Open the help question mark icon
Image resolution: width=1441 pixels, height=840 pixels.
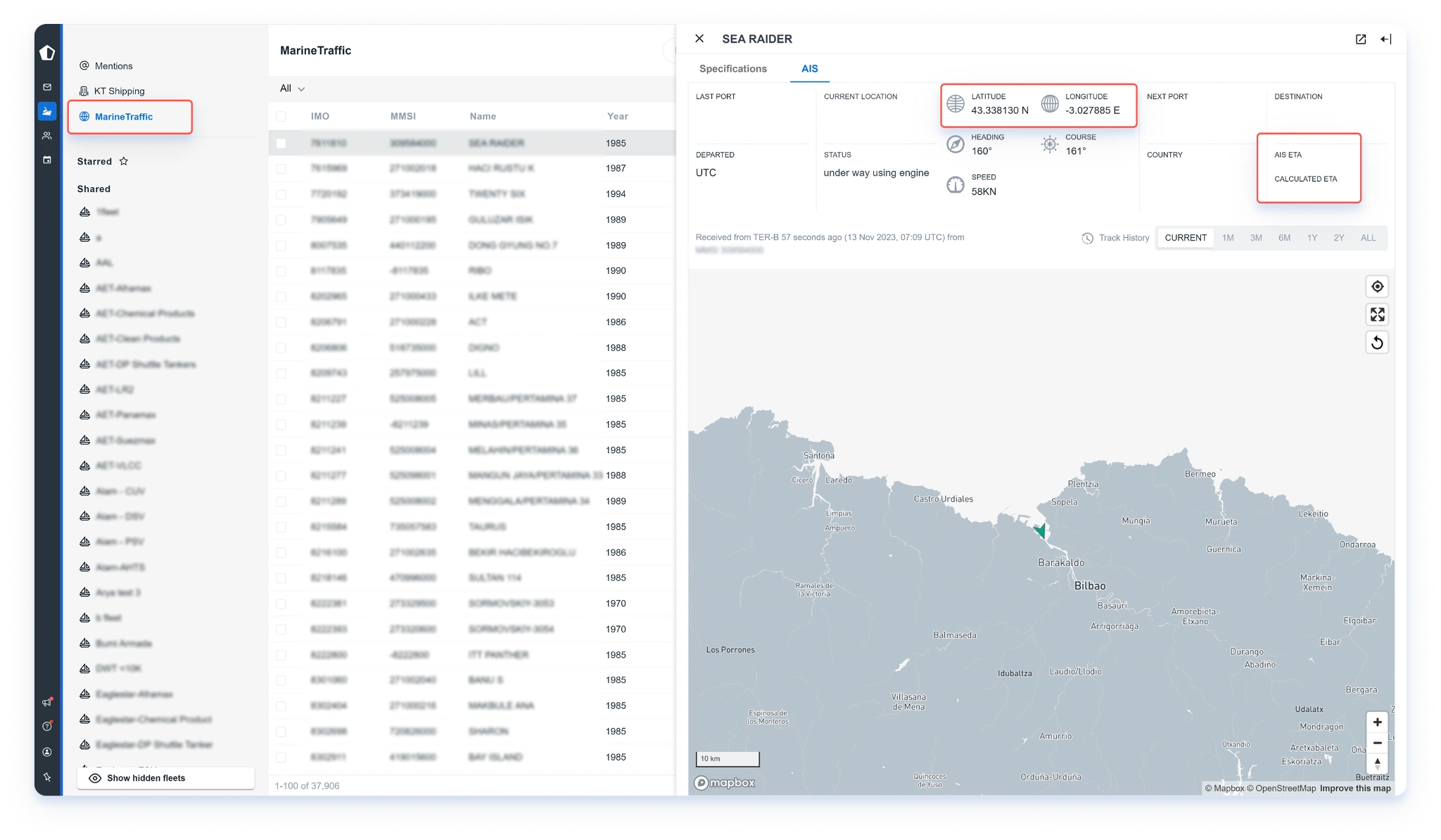pyautogui.click(x=47, y=726)
